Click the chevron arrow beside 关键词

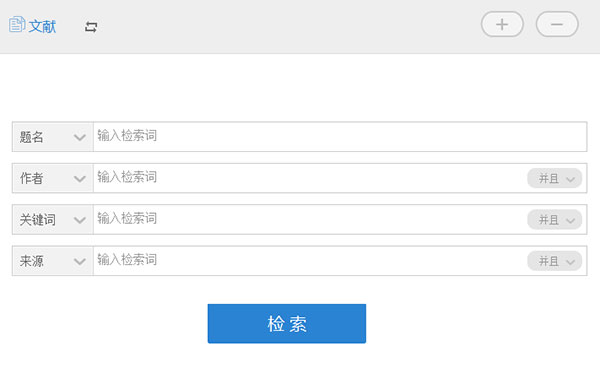(80, 220)
